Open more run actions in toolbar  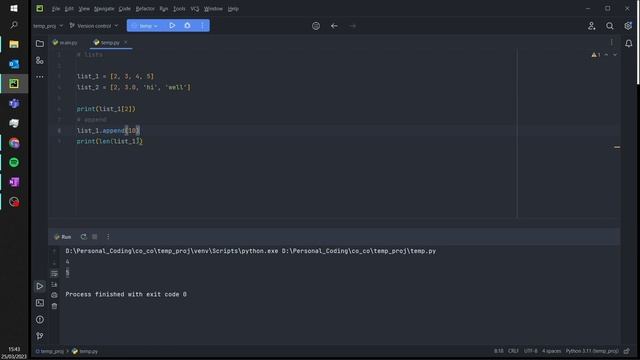click(202, 25)
